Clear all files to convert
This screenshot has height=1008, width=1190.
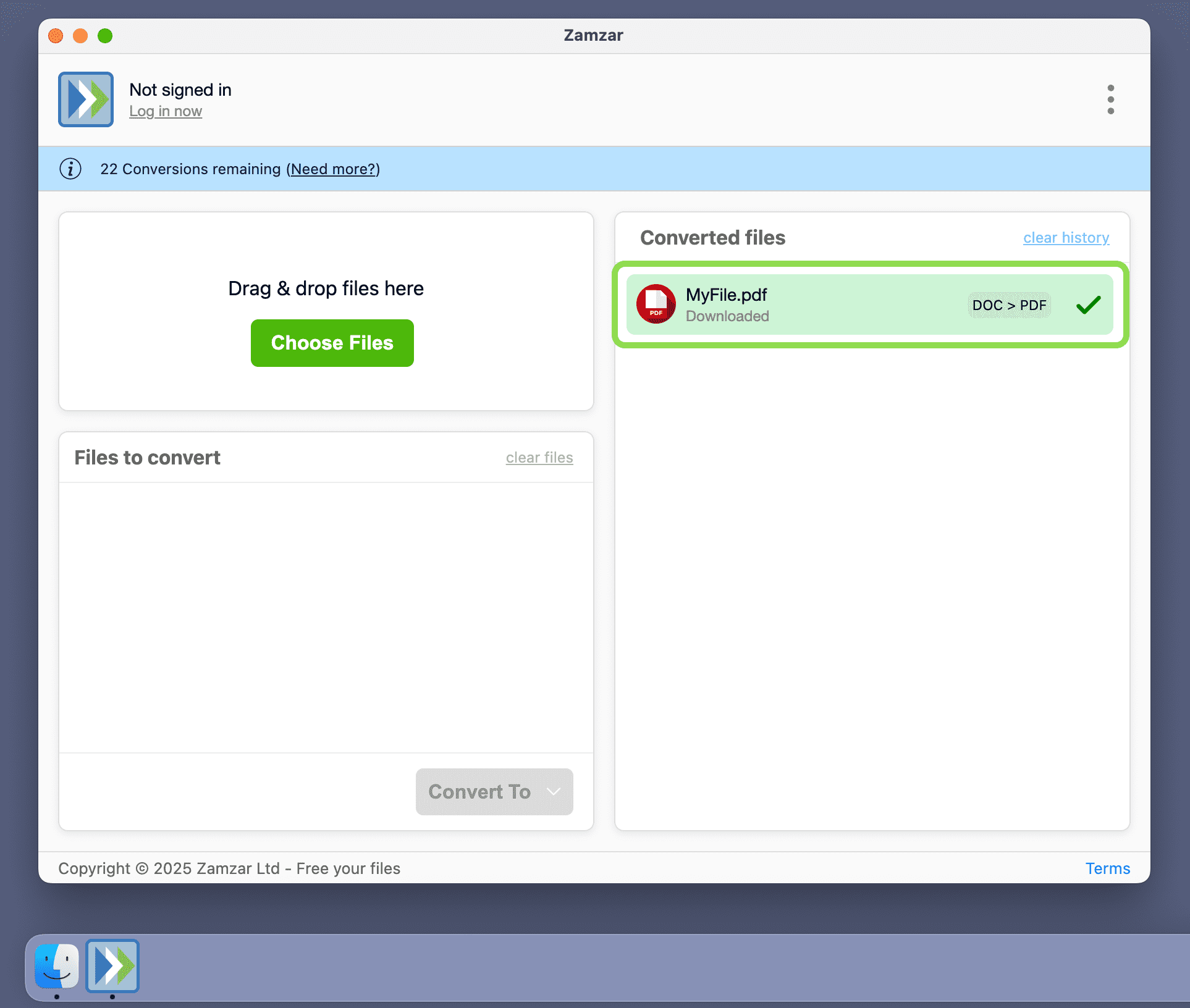point(539,457)
